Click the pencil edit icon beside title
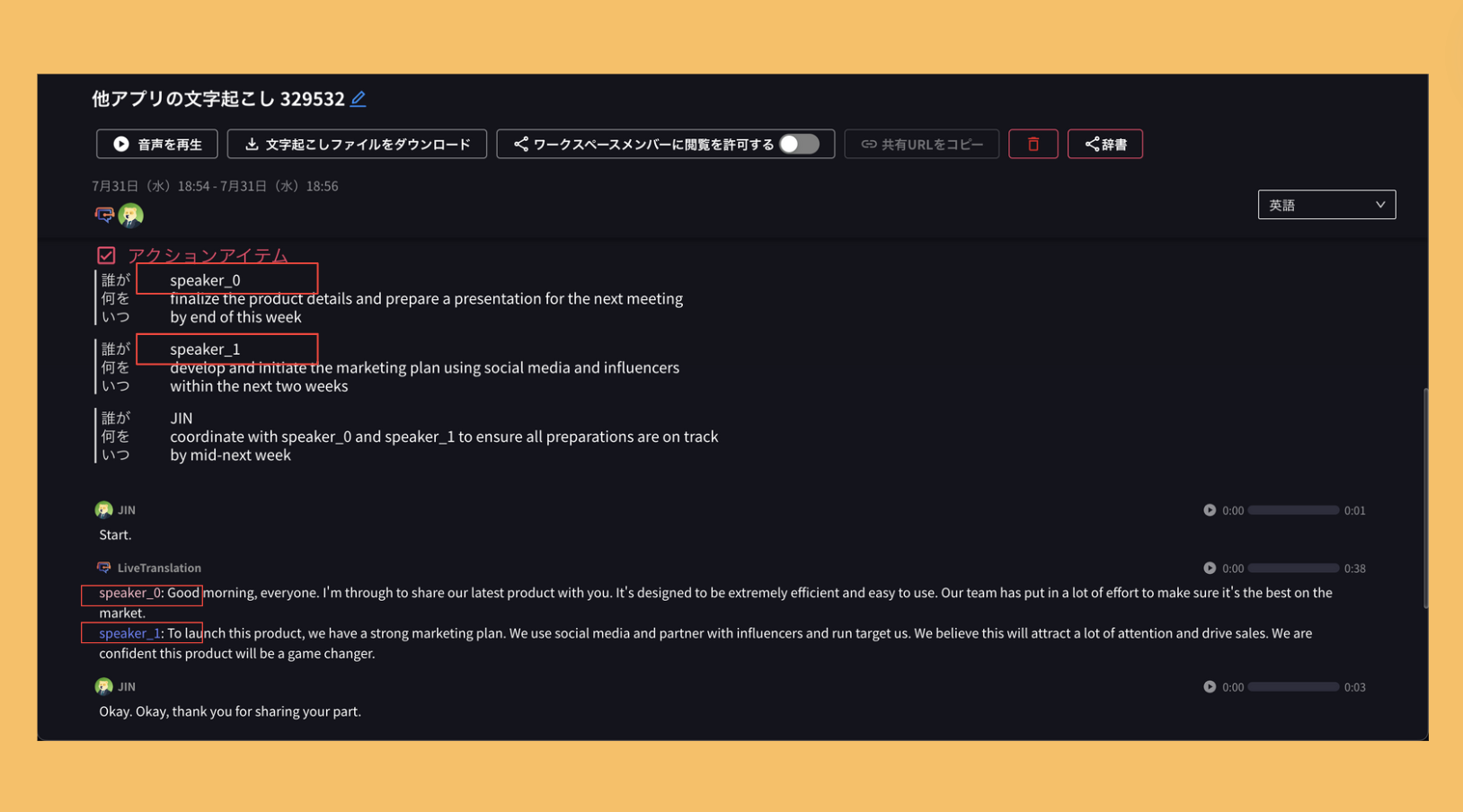Viewport: 1463px width, 812px height. [359, 99]
